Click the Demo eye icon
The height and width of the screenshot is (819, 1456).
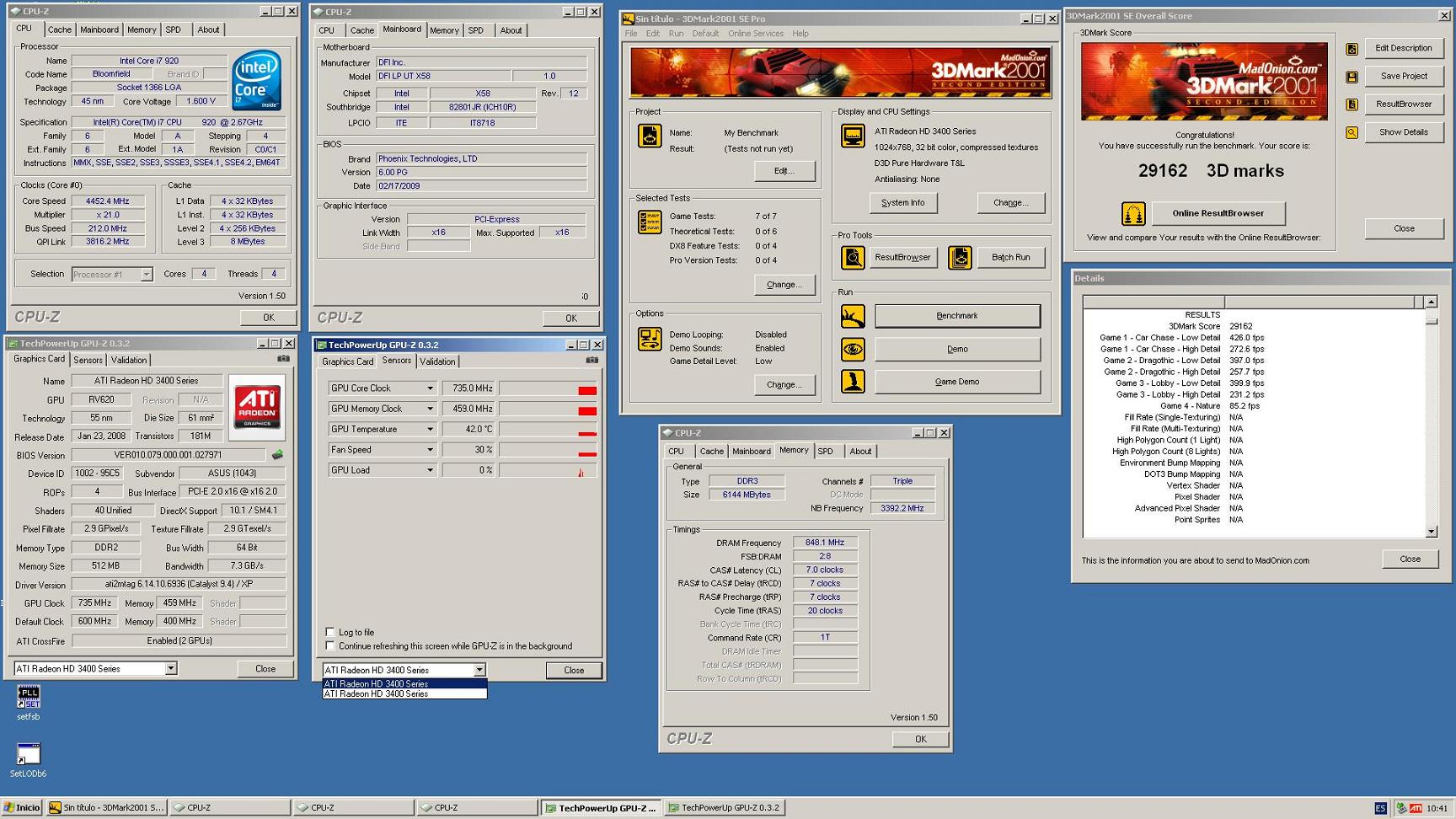[x=853, y=349]
